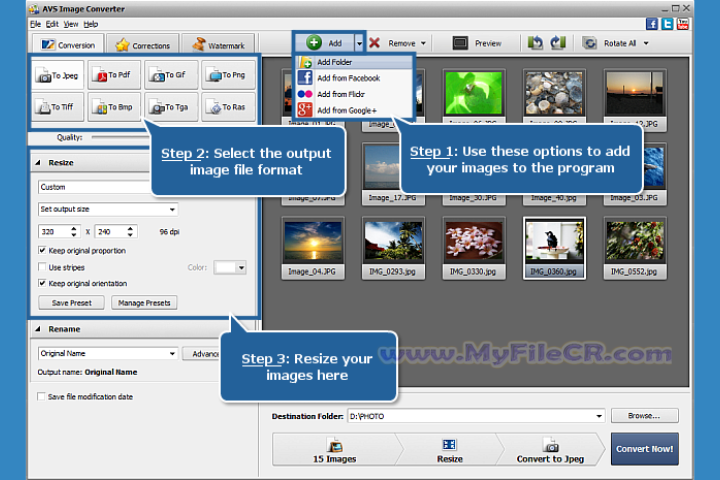Enable the Use stripes checkbox

point(42,267)
